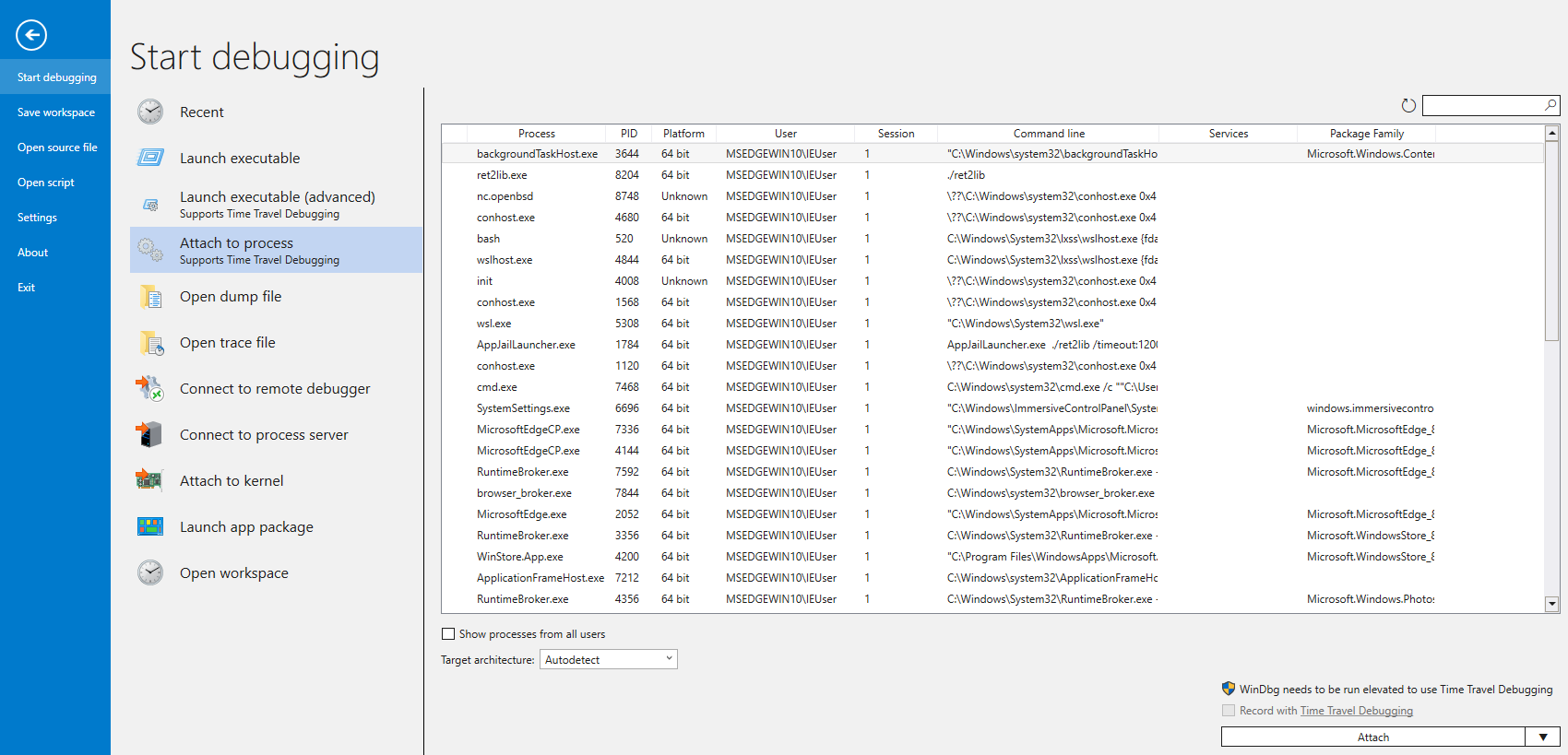Open the Save workspace menu item
The height and width of the screenshot is (755, 1568).
click(55, 112)
